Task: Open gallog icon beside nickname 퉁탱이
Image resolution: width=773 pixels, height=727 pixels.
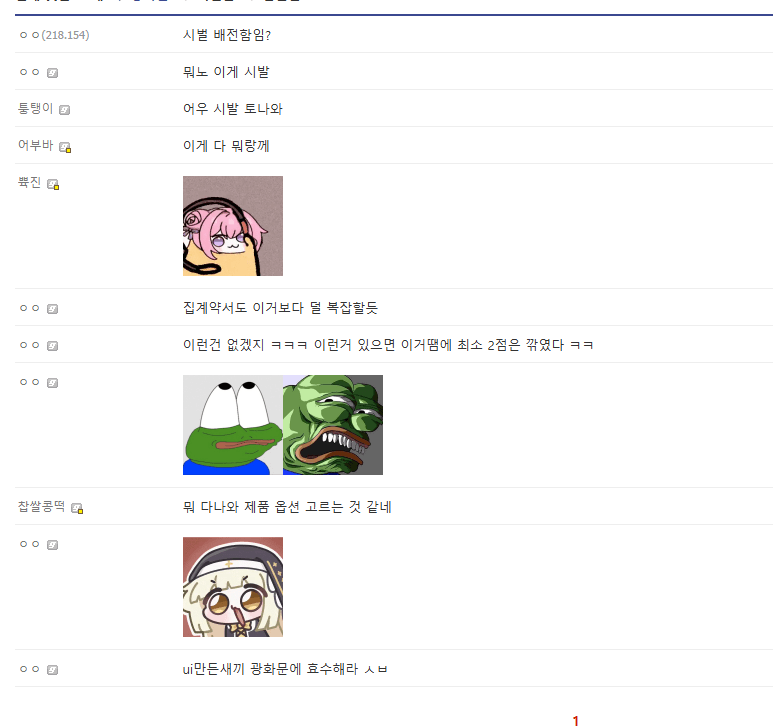Action: 65,110
